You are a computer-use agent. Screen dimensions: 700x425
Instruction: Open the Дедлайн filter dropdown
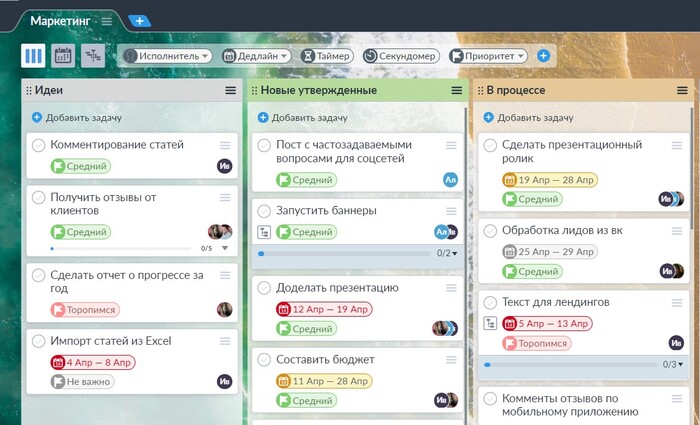click(x=256, y=56)
